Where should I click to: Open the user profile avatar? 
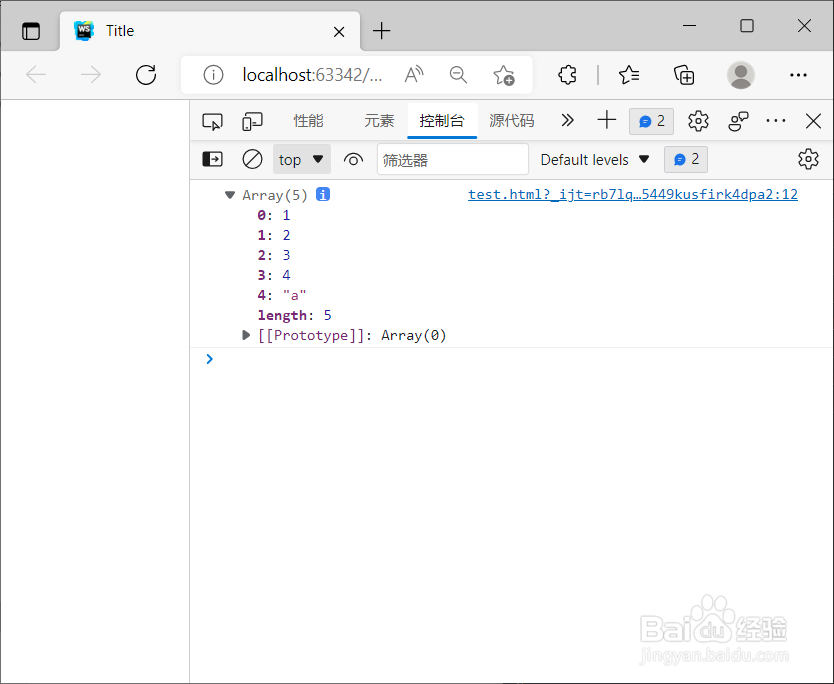click(741, 75)
